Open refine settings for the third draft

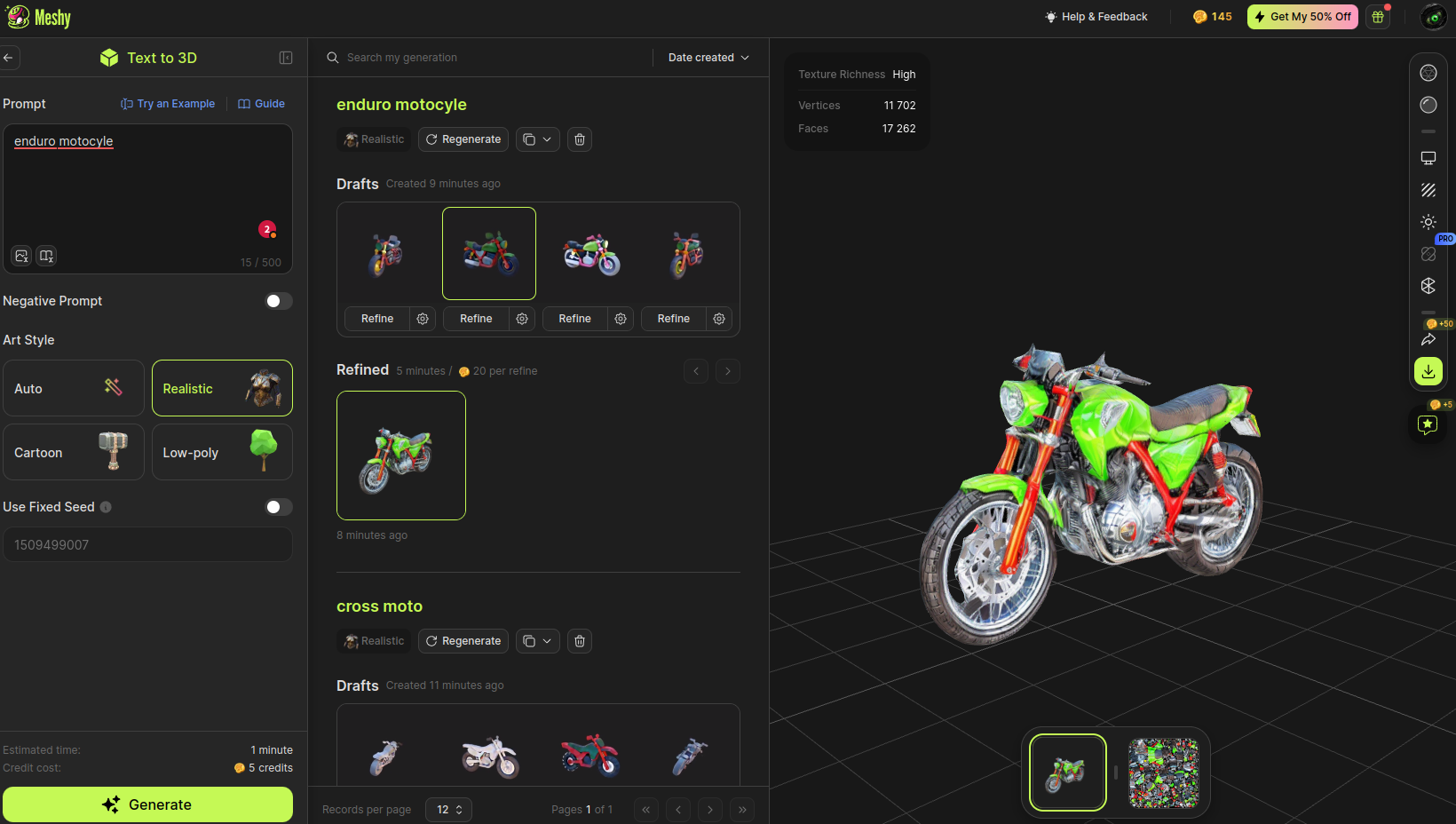[x=621, y=319]
